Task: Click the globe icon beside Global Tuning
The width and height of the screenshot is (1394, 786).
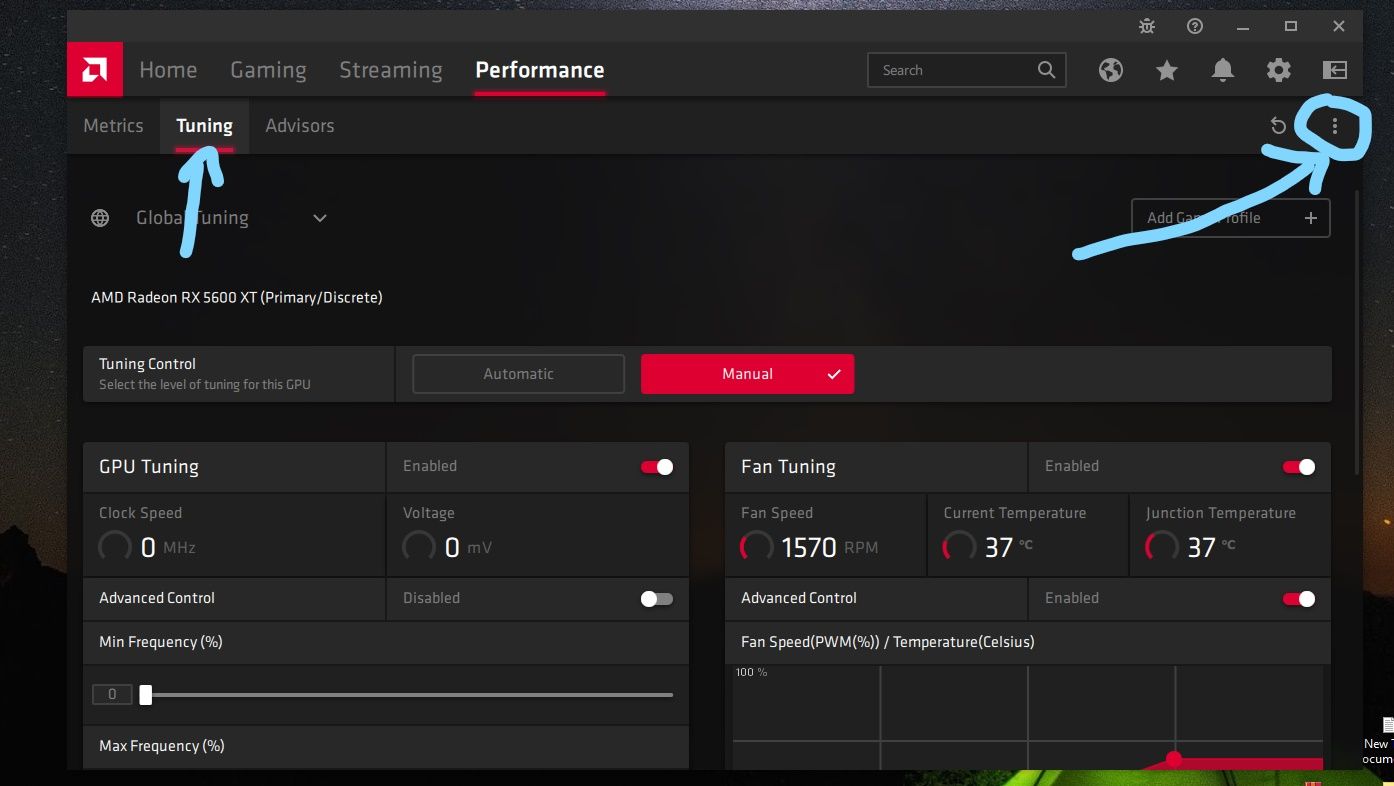Action: coord(100,218)
